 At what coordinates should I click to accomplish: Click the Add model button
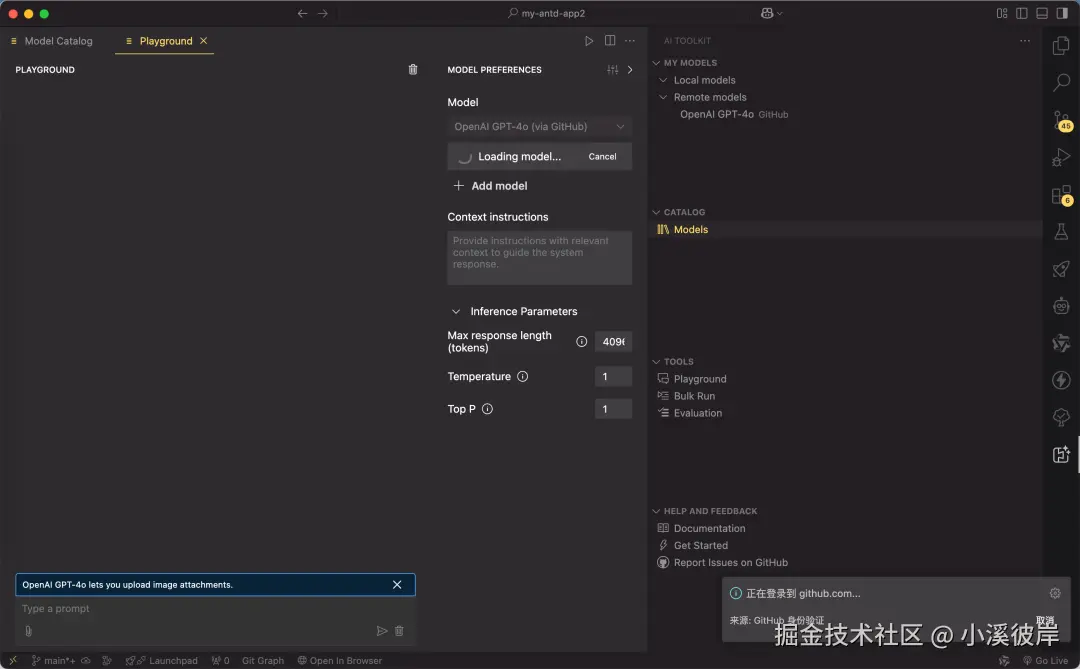coord(490,186)
